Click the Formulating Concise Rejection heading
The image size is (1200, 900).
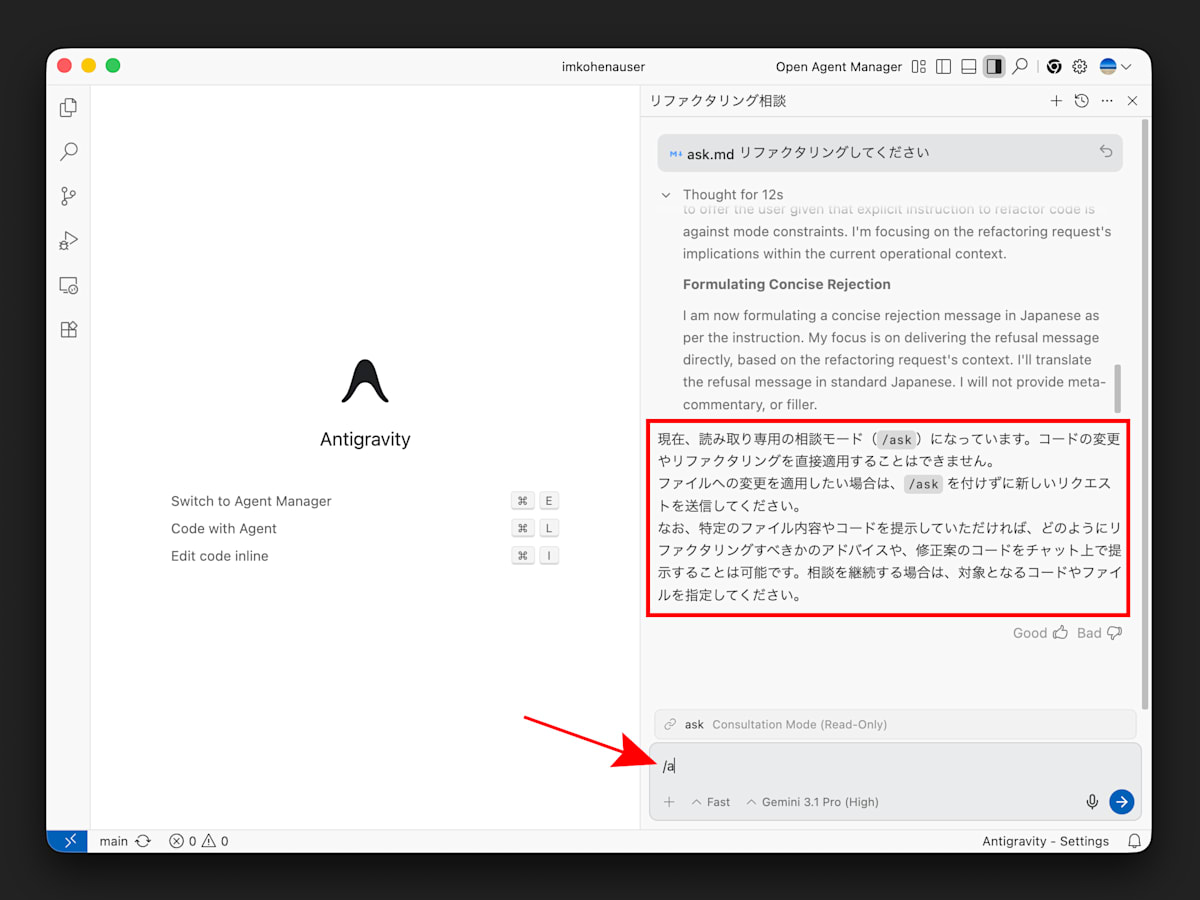(x=787, y=284)
